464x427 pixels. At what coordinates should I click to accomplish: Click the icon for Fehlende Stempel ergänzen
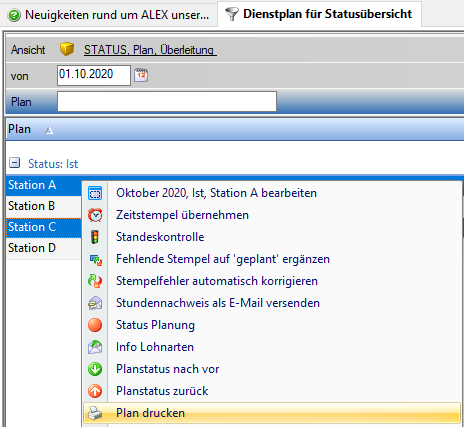[x=96, y=260]
